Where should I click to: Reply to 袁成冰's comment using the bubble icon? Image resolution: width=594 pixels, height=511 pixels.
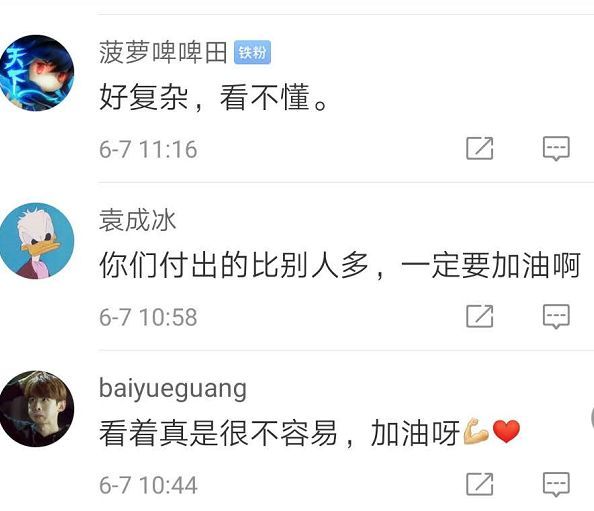(556, 316)
